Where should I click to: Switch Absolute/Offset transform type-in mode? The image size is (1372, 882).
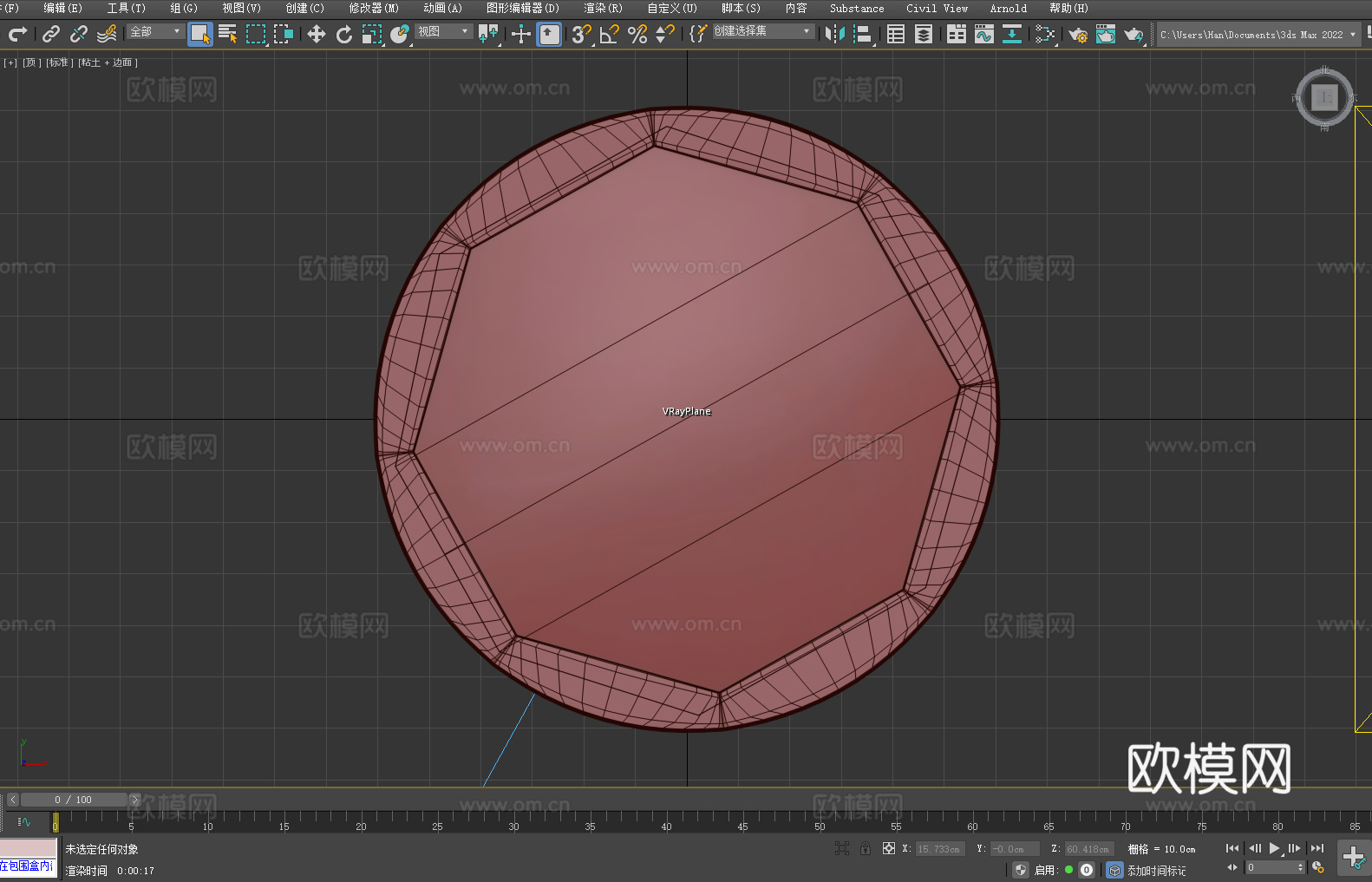click(x=889, y=848)
